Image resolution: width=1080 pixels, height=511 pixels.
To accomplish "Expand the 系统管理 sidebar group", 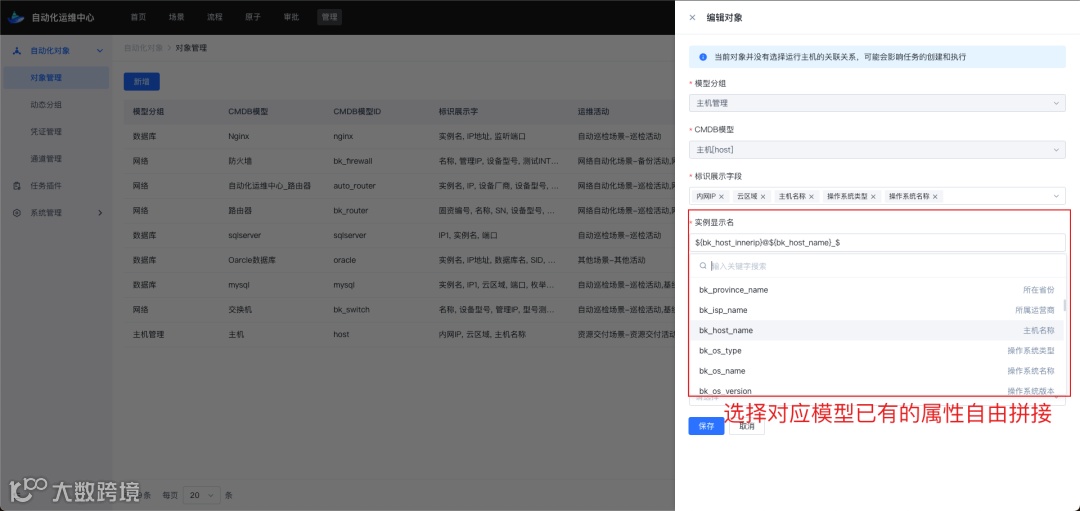I will 100,213.
